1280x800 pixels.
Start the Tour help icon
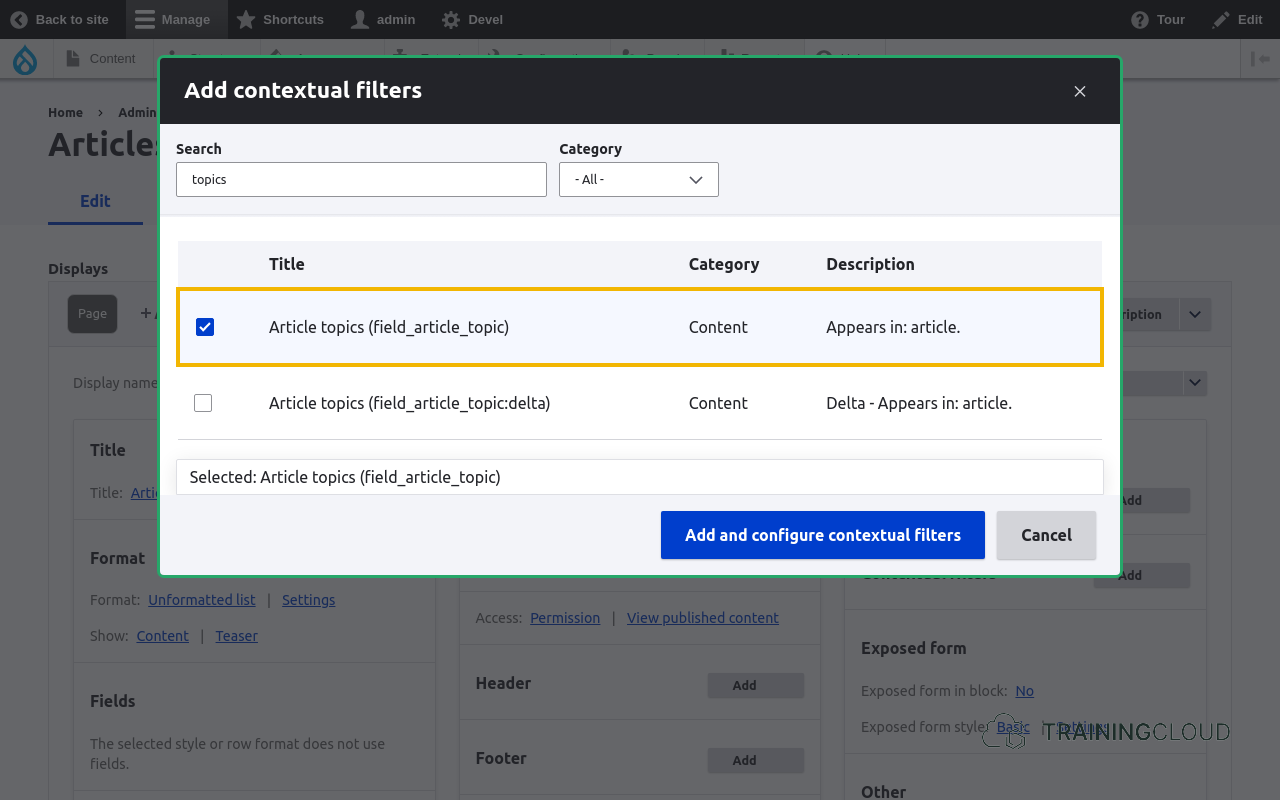(1140, 19)
